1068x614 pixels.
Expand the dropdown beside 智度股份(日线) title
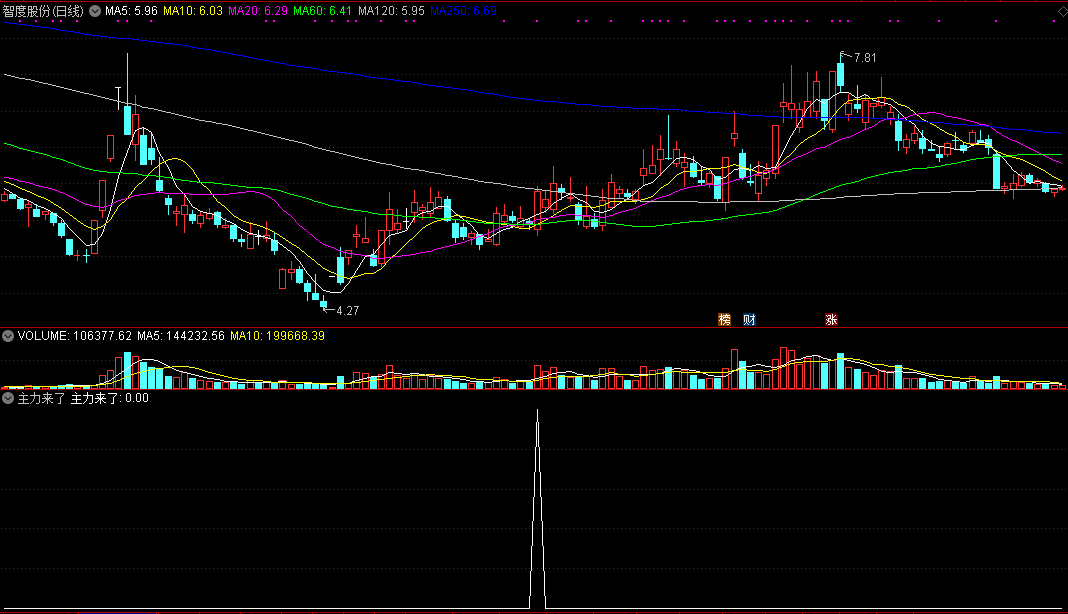[95, 11]
